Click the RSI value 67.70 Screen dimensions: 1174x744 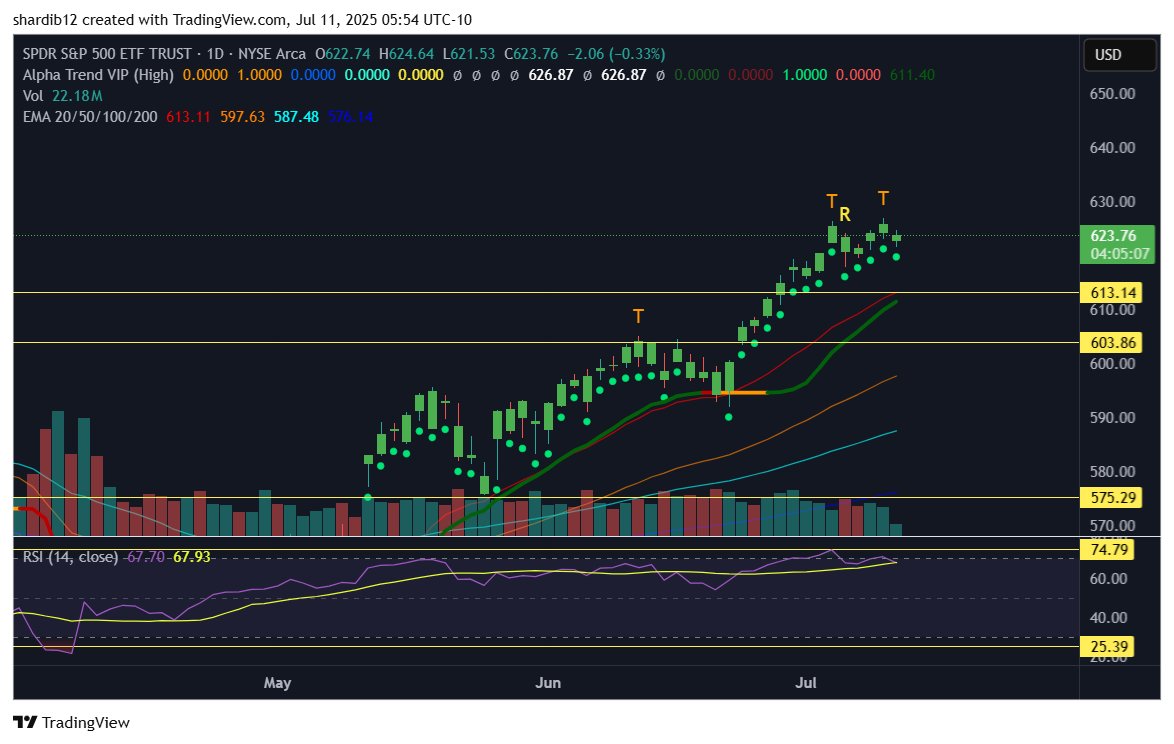point(145,557)
